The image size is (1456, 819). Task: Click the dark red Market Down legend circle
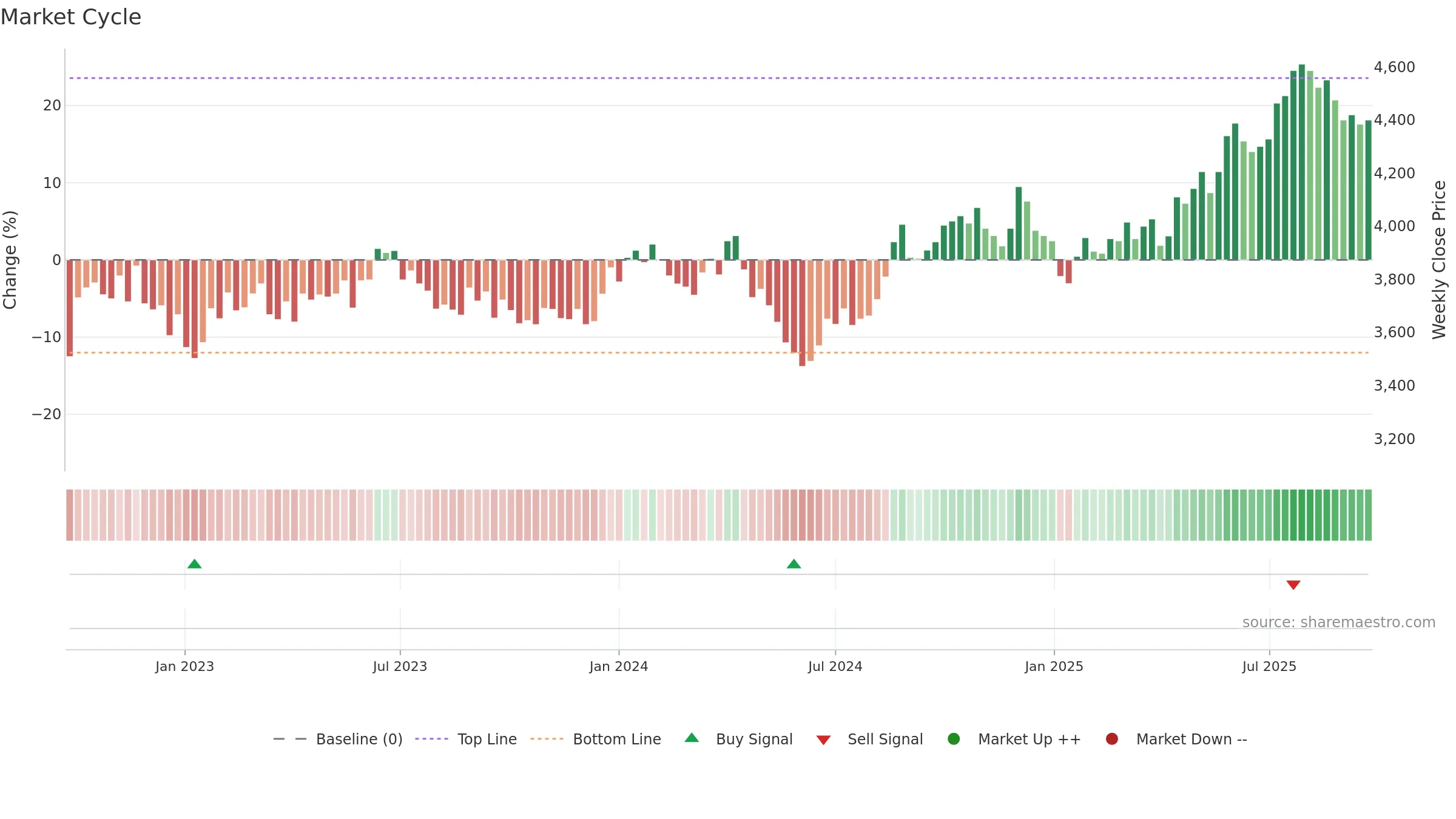[1112, 739]
